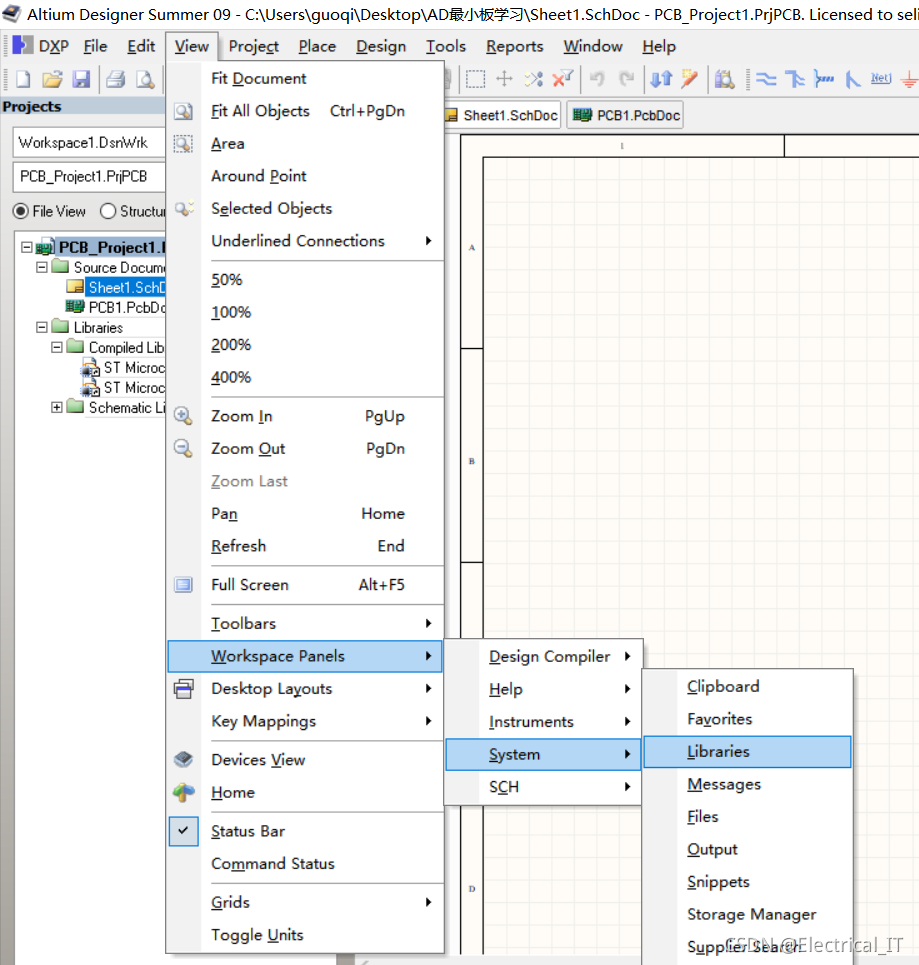This screenshot has width=919, height=965.
Task: Switch to the Sheet1.SchDoc document tab
Action: coord(503,115)
